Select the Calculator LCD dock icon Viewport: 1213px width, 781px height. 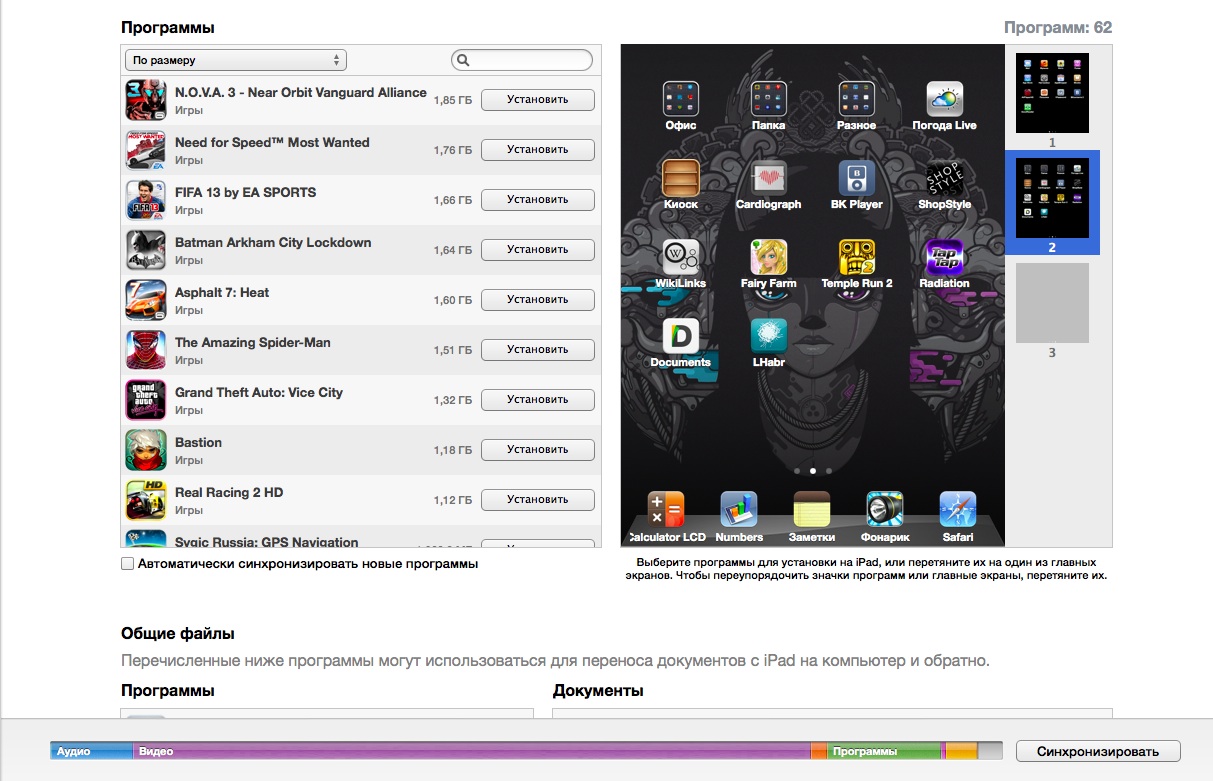tap(666, 510)
